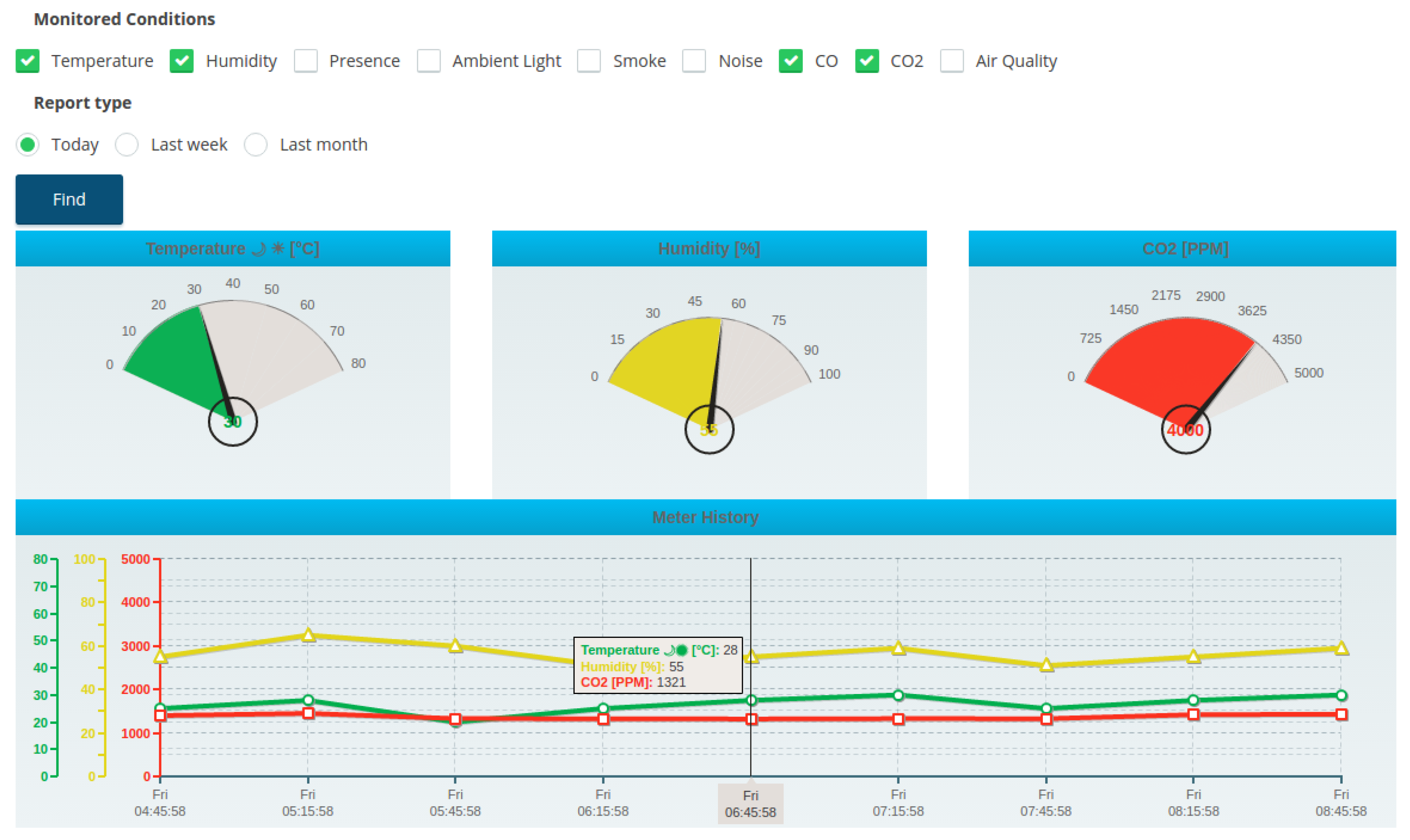Click the red CO2 square at 08:15:58
This screenshot has height=840, width=1410.
[1194, 715]
